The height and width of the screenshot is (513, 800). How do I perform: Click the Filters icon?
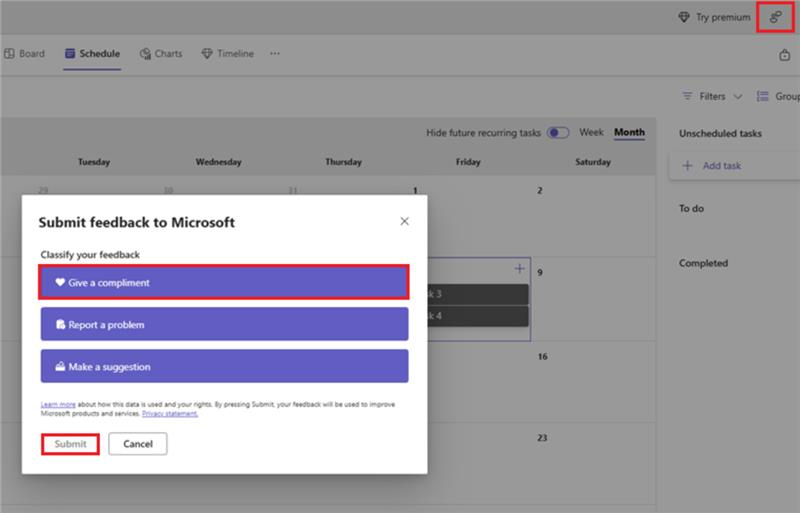click(x=687, y=96)
